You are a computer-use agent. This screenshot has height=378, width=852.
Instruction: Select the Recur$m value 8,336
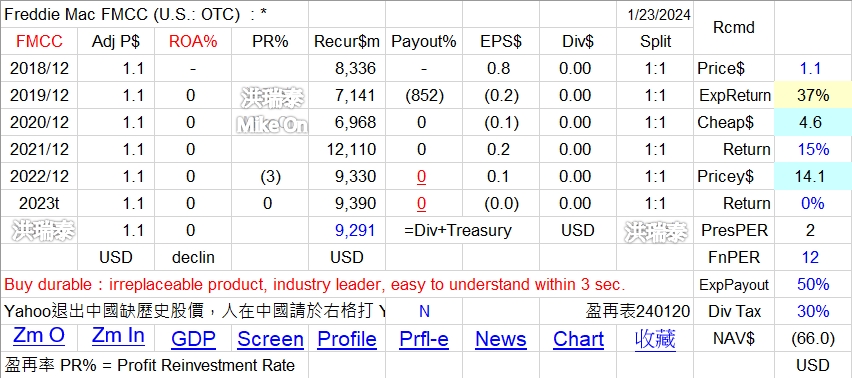click(347, 68)
